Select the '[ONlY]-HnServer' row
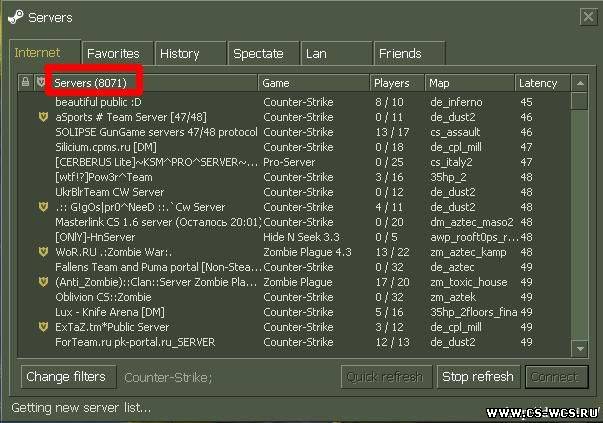Image resolution: width=603 pixels, height=423 pixels. pyautogui.click(x=294, y=237)
